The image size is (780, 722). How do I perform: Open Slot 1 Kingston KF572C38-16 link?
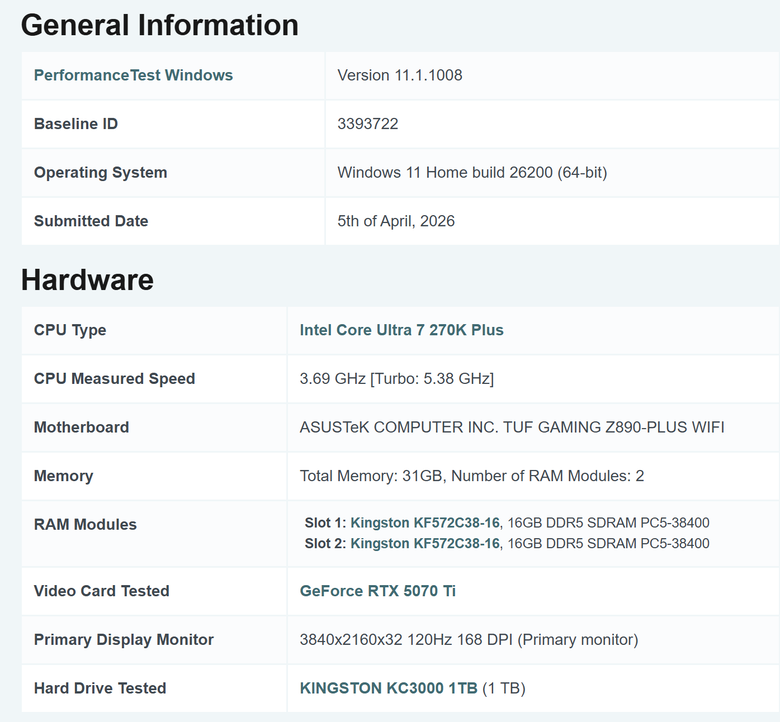(425, 522)
